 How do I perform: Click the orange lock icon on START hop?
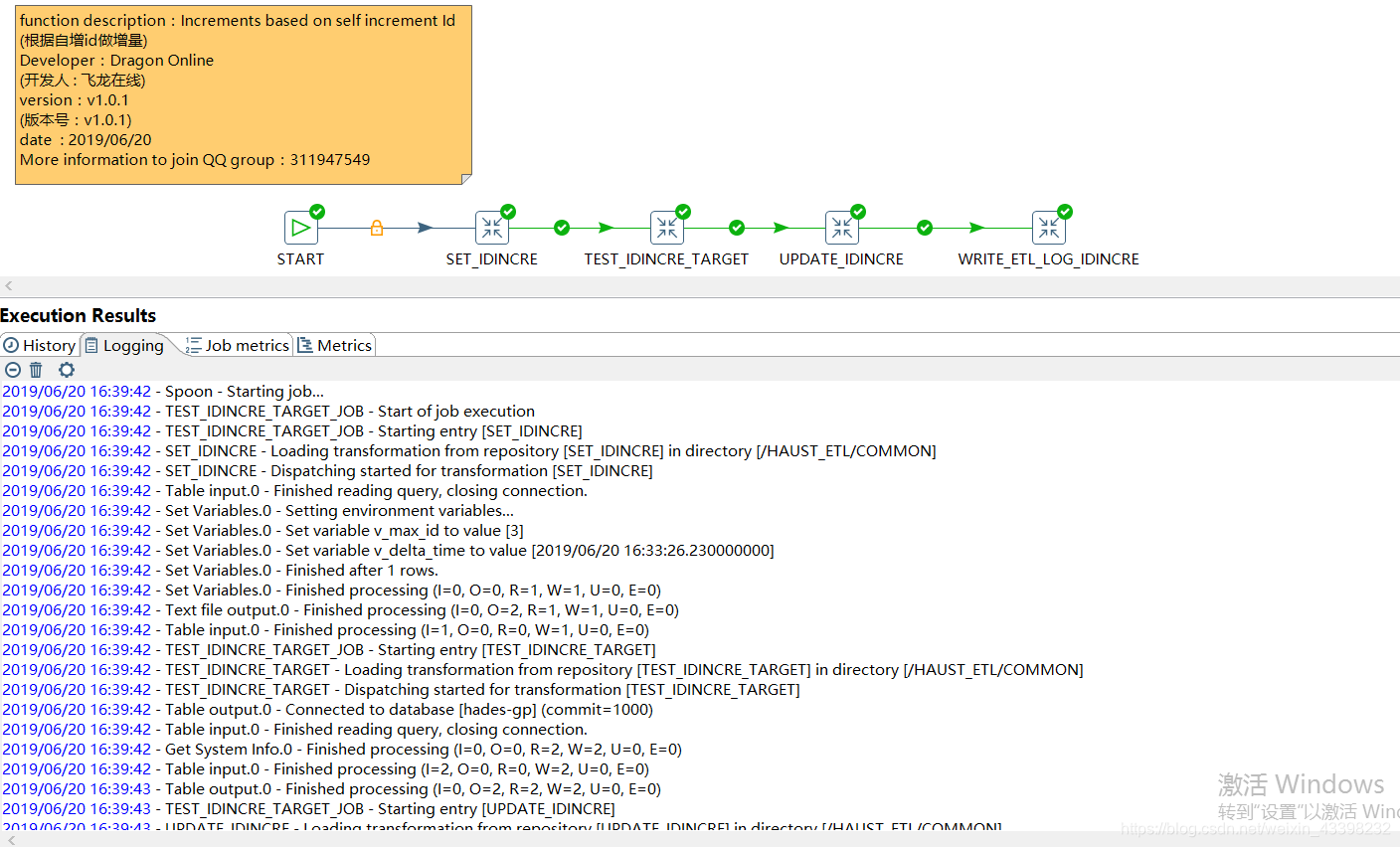pyautogui.click(x=377, y=228)
